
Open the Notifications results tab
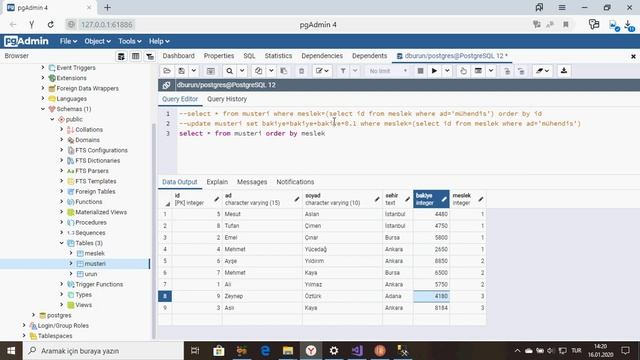point(295,182)
